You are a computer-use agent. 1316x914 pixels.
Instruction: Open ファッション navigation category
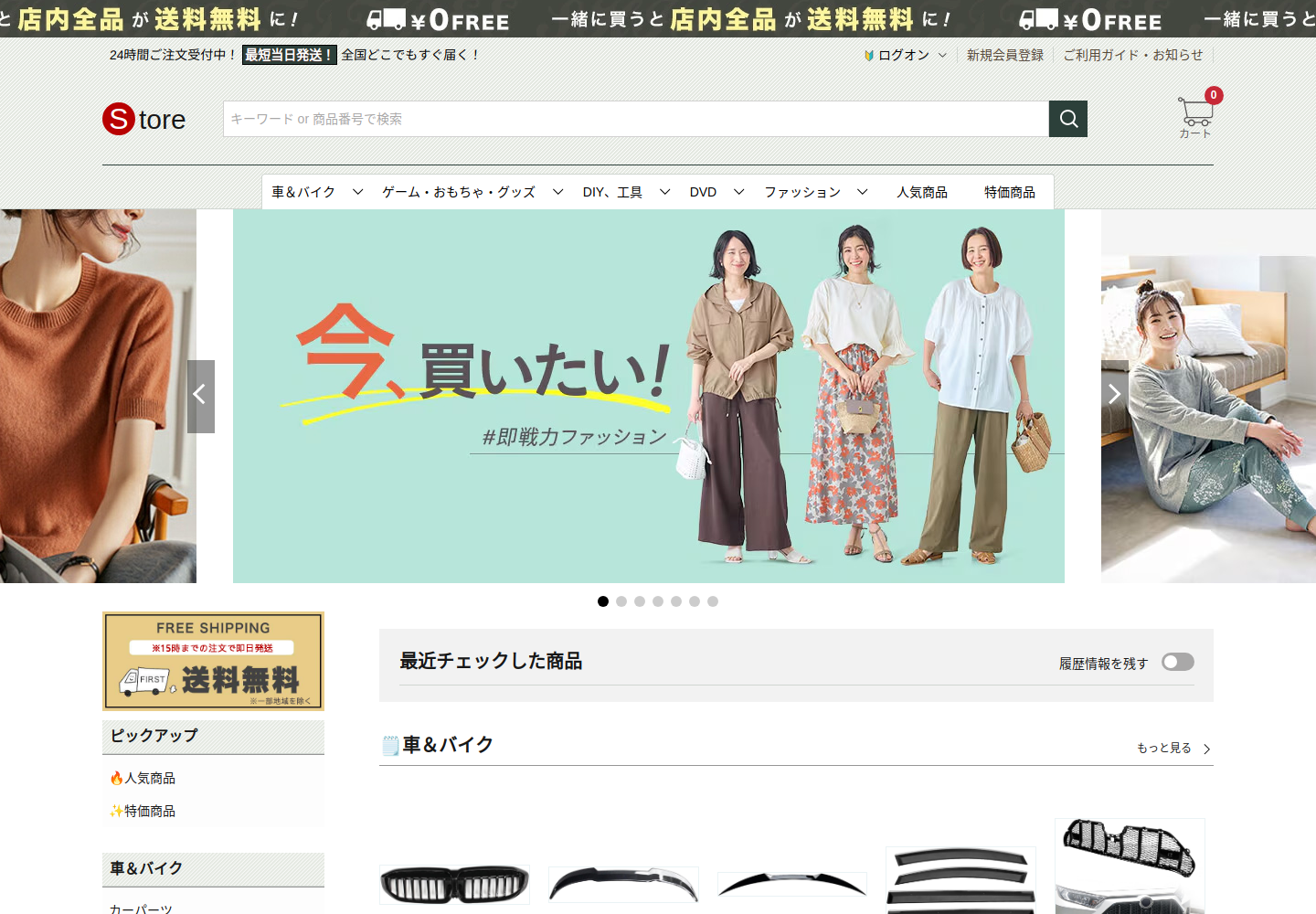tap(802, 192)
